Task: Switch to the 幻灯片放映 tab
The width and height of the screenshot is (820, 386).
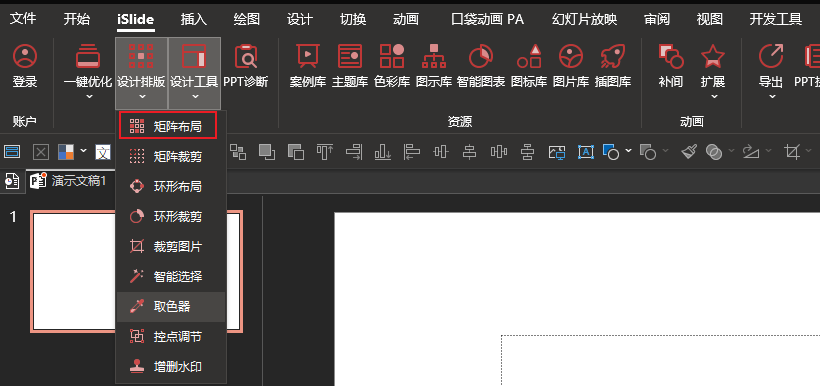Action: pos(584,19)
